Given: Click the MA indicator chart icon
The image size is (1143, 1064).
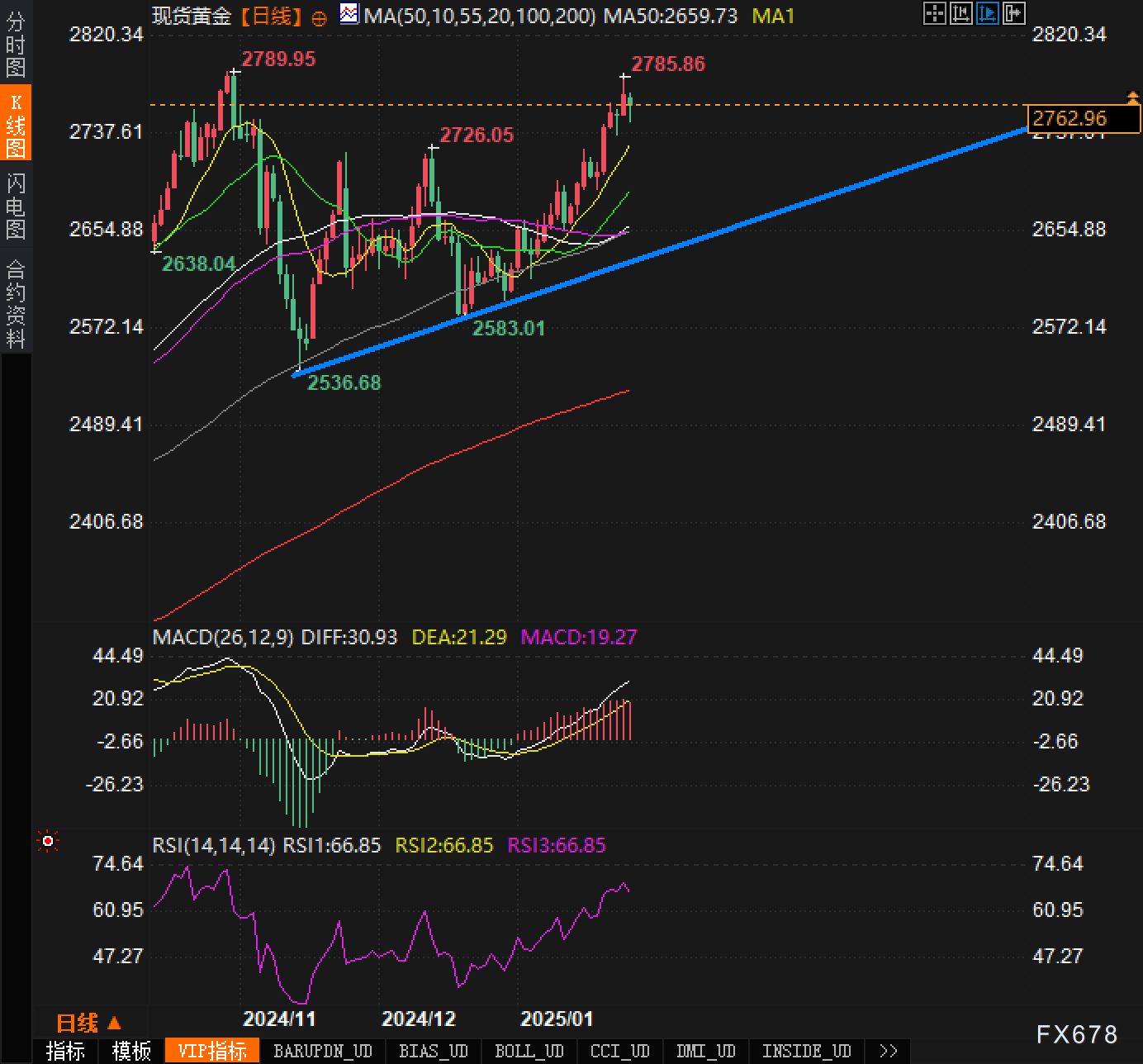Looking at the screenshot, I should point(349,14).
